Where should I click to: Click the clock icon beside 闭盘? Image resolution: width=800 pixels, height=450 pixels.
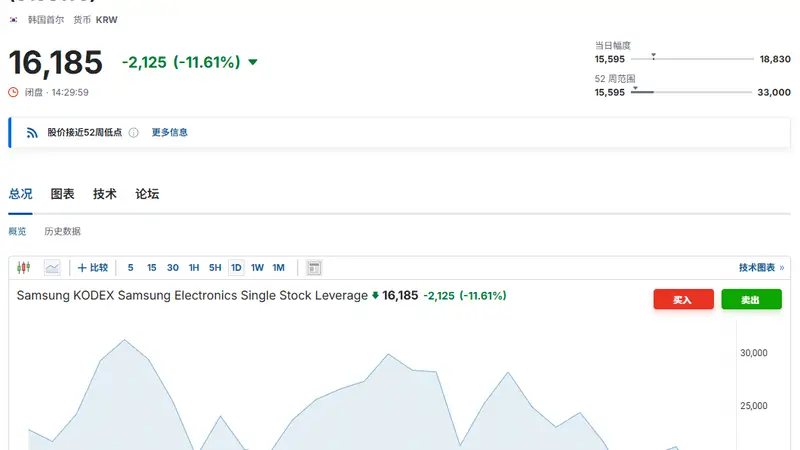[13, 92]
